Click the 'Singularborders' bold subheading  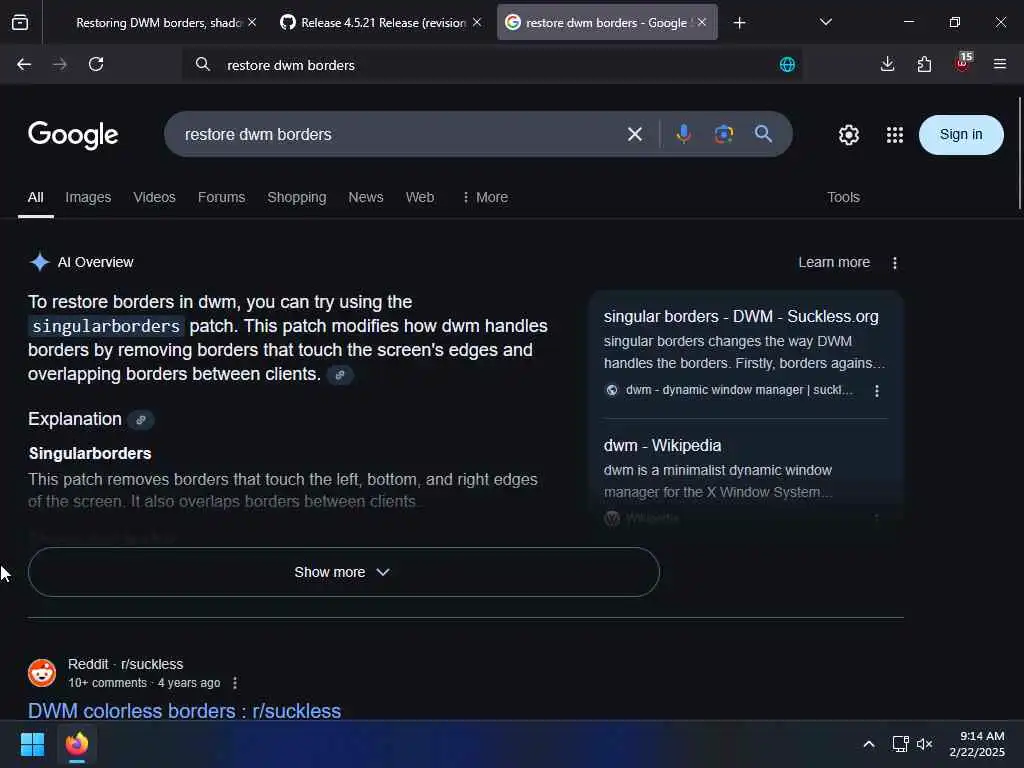pos(90,453)
